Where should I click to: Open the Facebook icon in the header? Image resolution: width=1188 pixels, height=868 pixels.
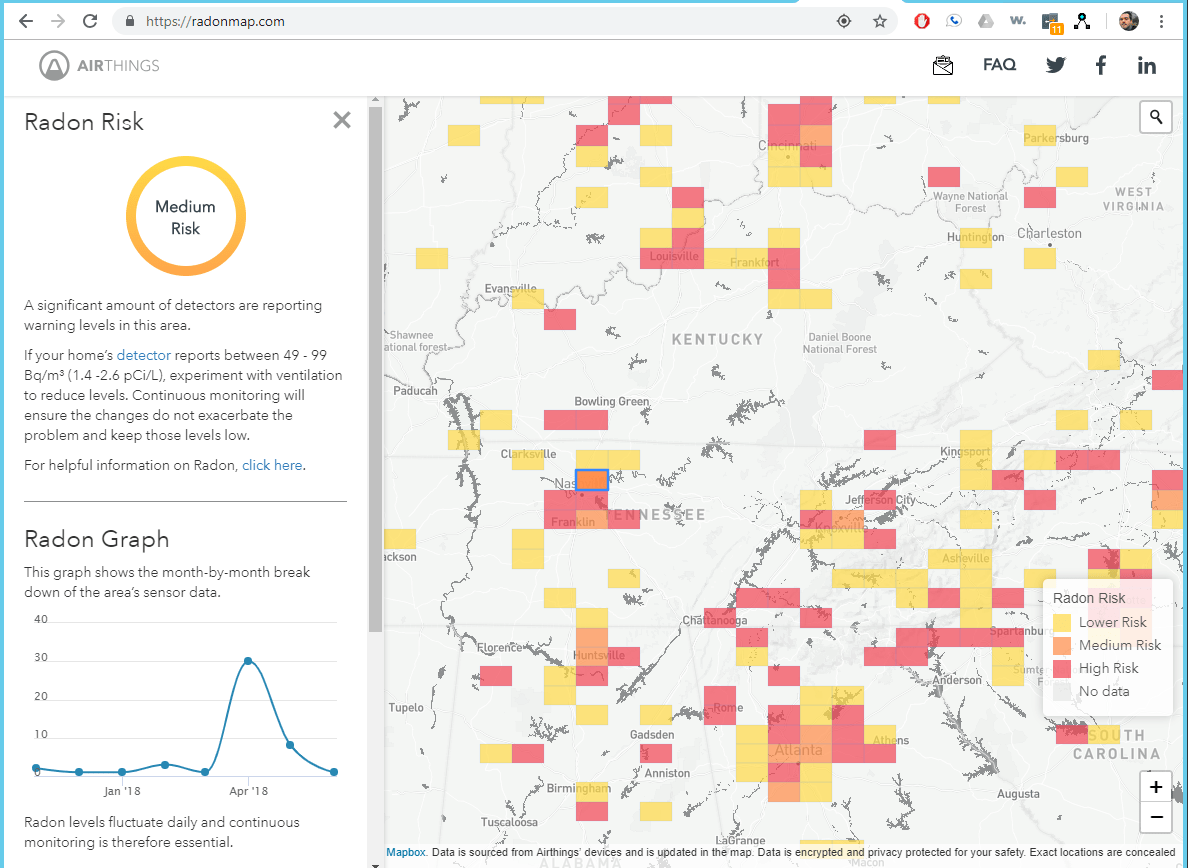(1100, 64)
